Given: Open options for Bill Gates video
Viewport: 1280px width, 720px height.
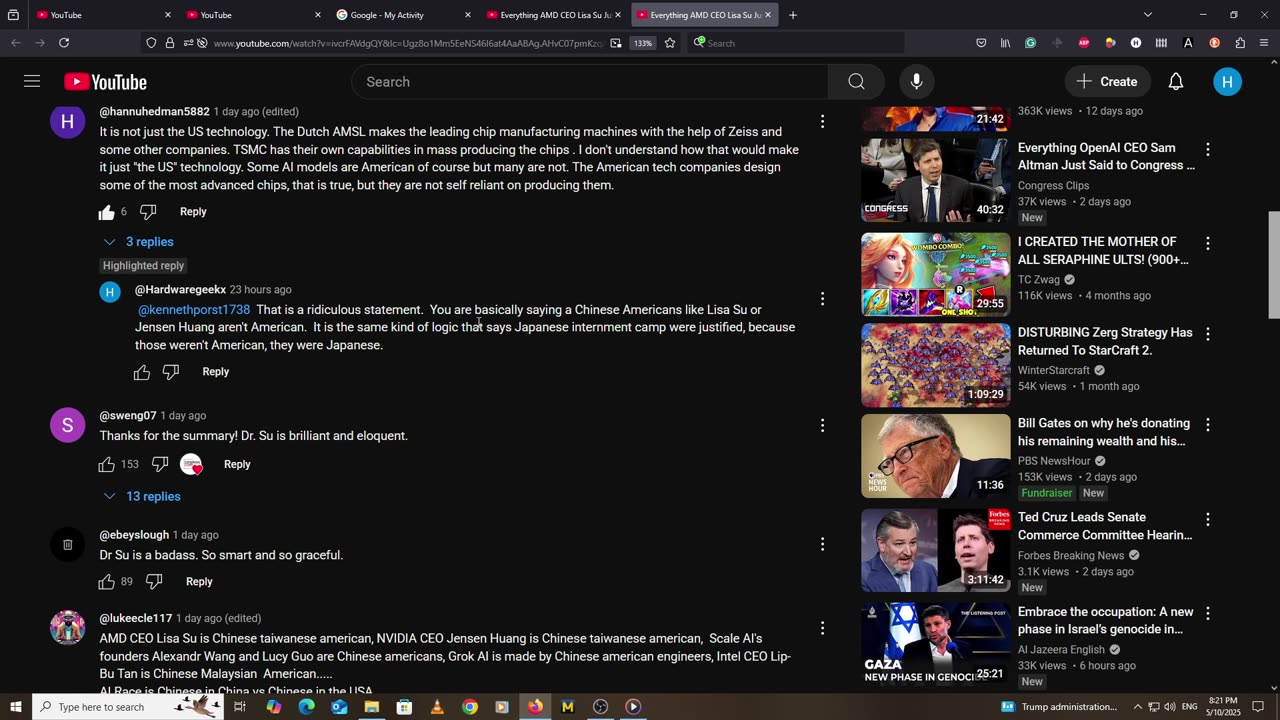Looking at the screenshot, I should click(x=1207, y=425).
